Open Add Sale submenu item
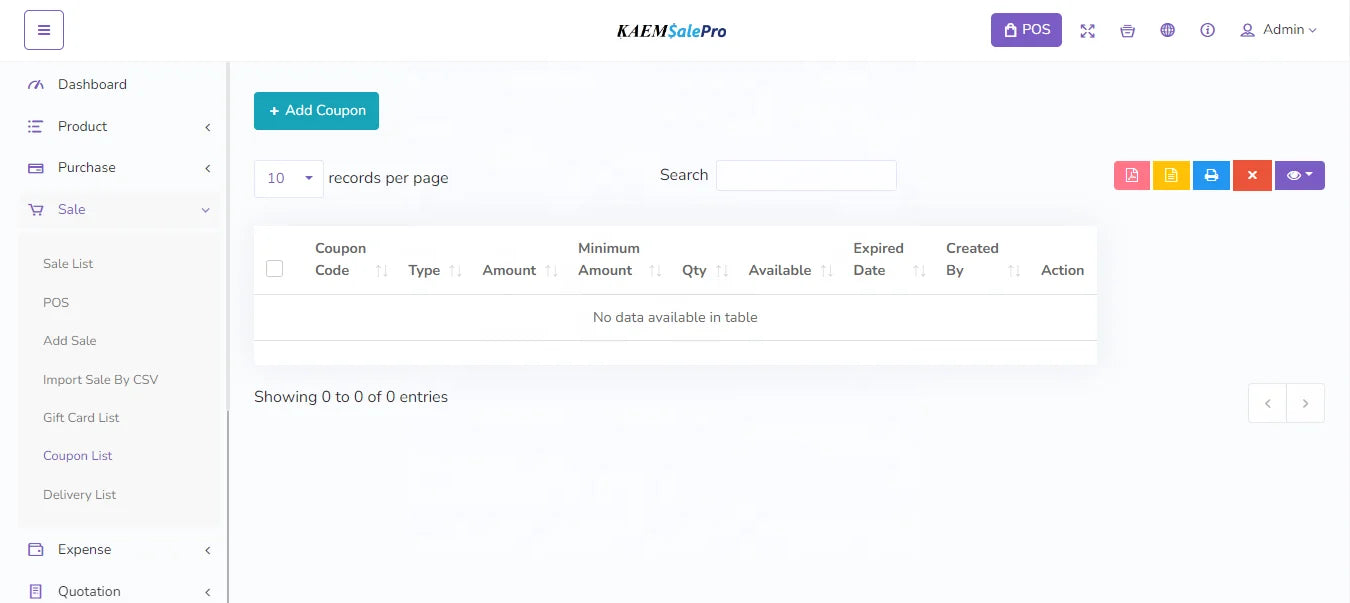Viewport: 1350px width, 603px height. point(70,341)
